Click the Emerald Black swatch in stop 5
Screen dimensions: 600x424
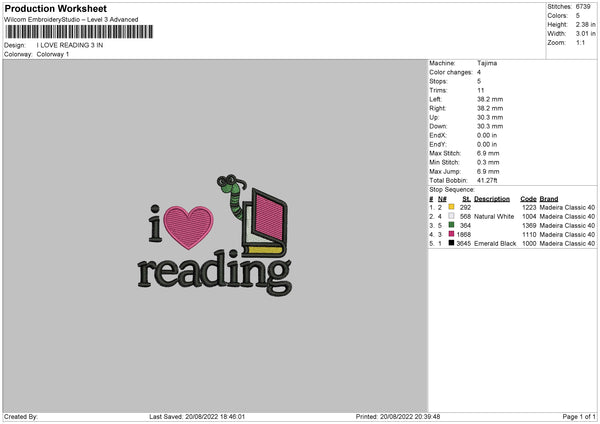(x=452, y=243)
